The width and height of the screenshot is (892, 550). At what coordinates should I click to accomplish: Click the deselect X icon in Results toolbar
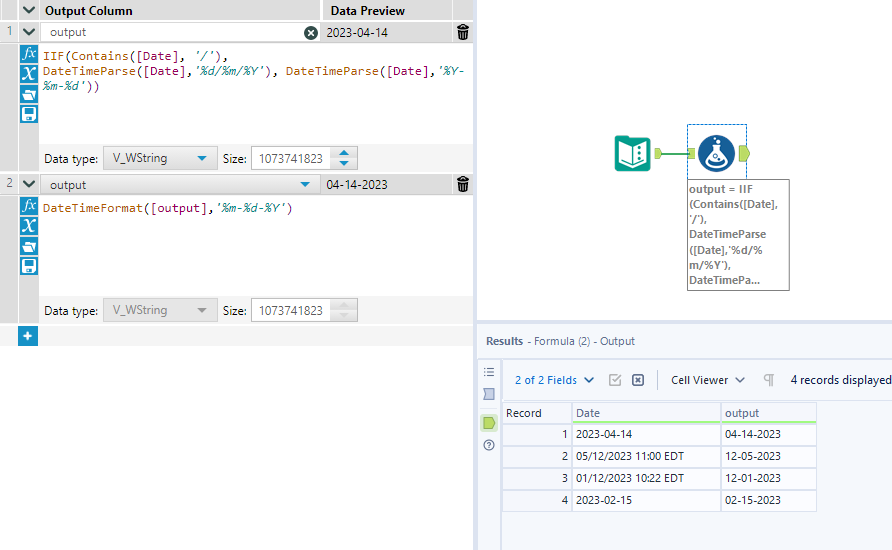tap(638, 380)
